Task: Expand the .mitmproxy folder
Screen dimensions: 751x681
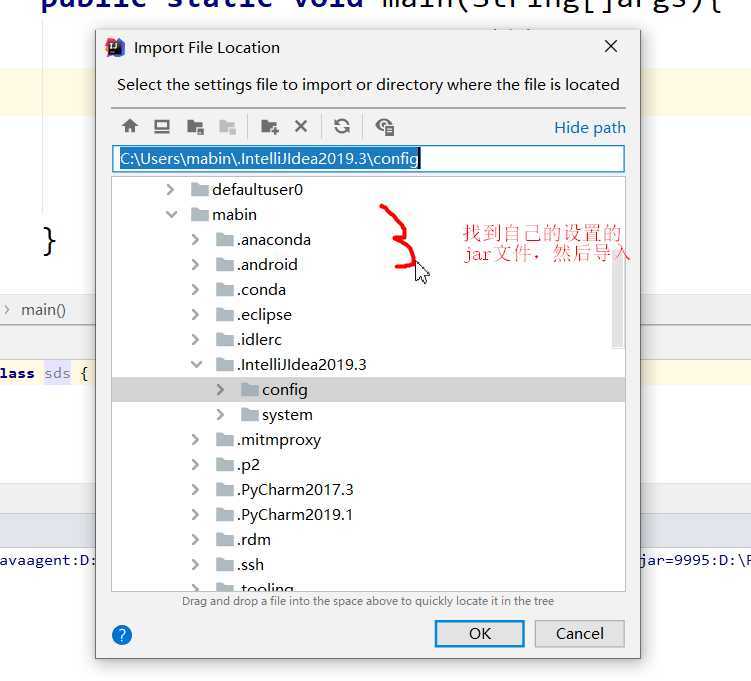Action: (x=195, y=440)
